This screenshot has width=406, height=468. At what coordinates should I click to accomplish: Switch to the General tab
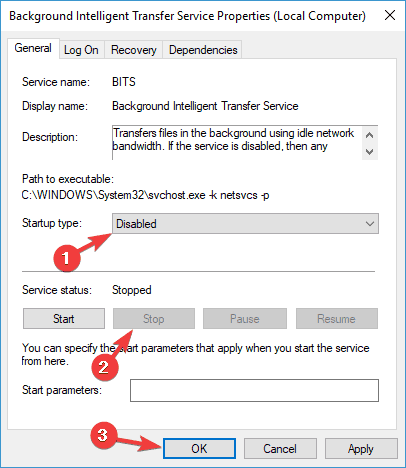(x=33, y=48)
